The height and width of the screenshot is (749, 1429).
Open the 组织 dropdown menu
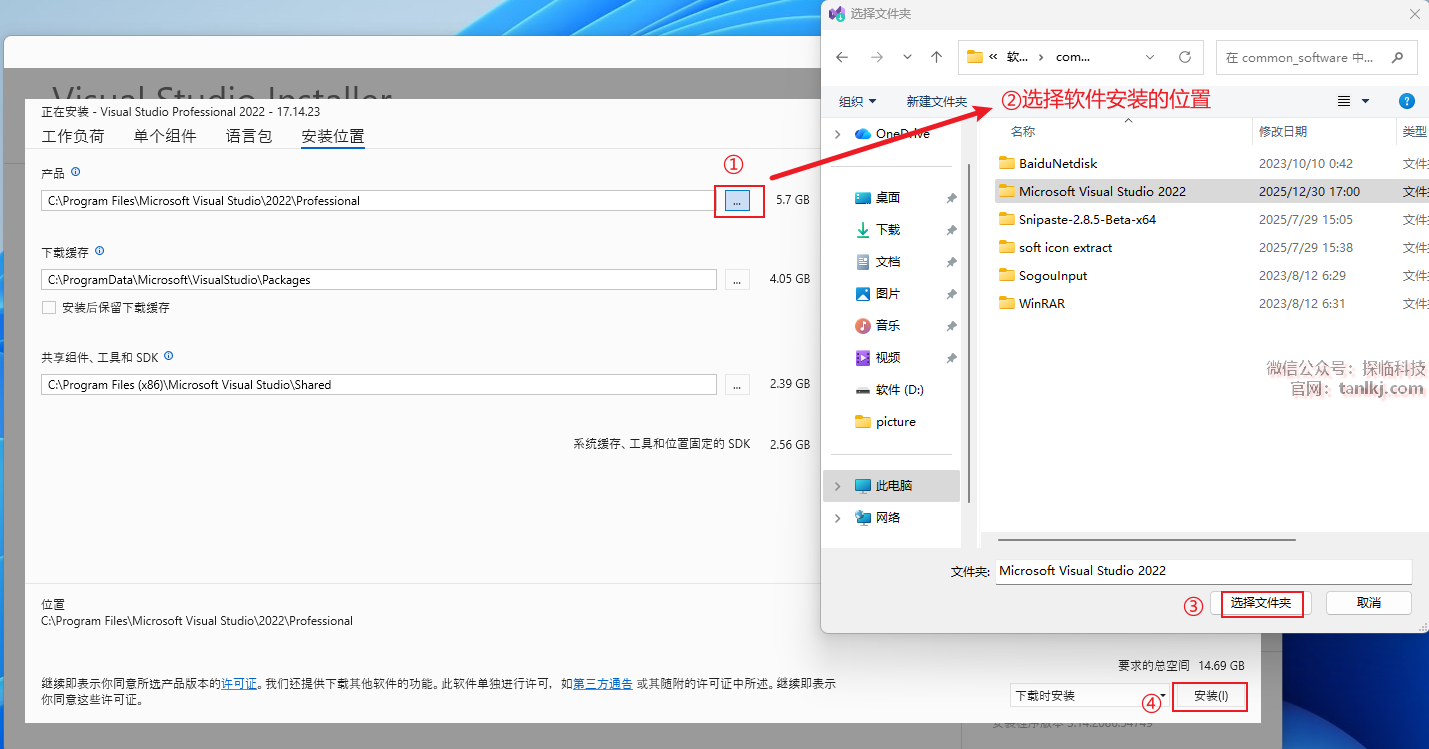tap(857, 101)
